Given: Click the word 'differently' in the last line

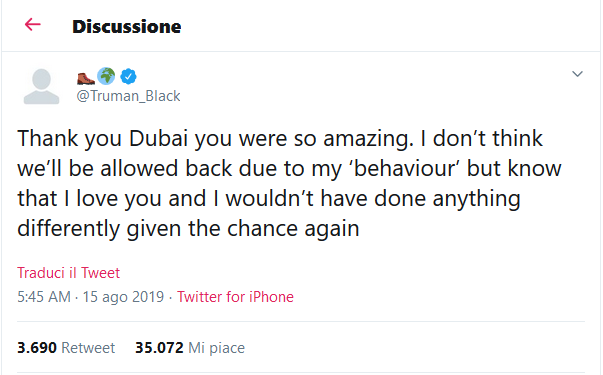Looking at the screenshot, I should pos(68,229).
